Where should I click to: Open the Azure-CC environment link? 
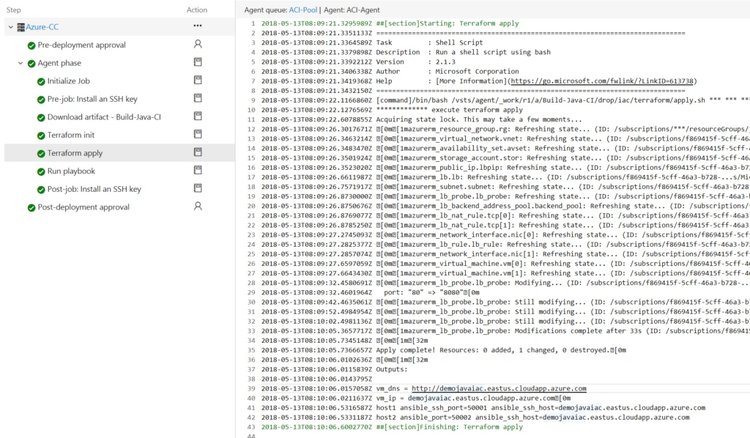pyautogui.click(x=42, y=27)
